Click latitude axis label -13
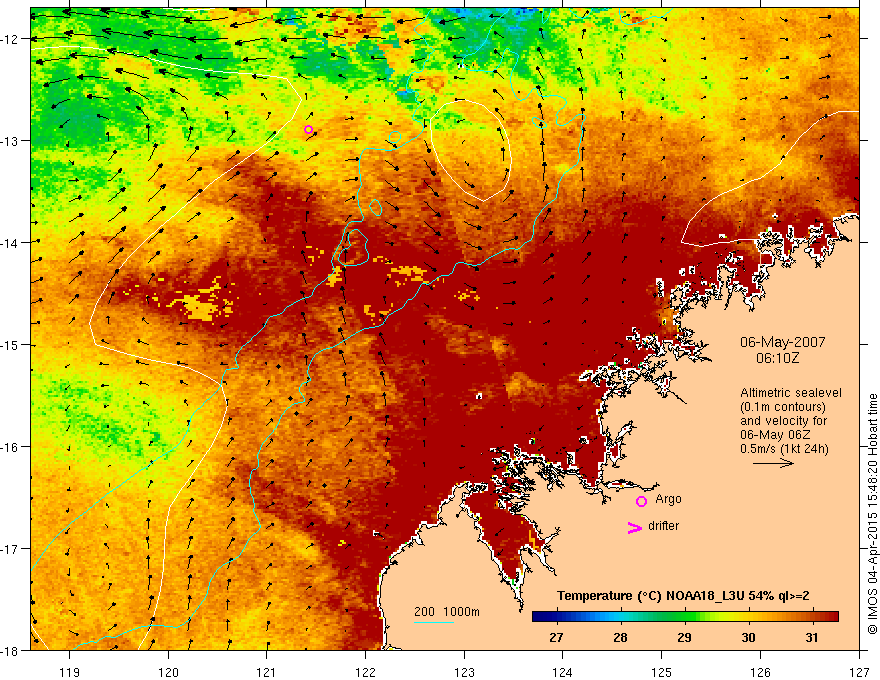 coord(11,140)
